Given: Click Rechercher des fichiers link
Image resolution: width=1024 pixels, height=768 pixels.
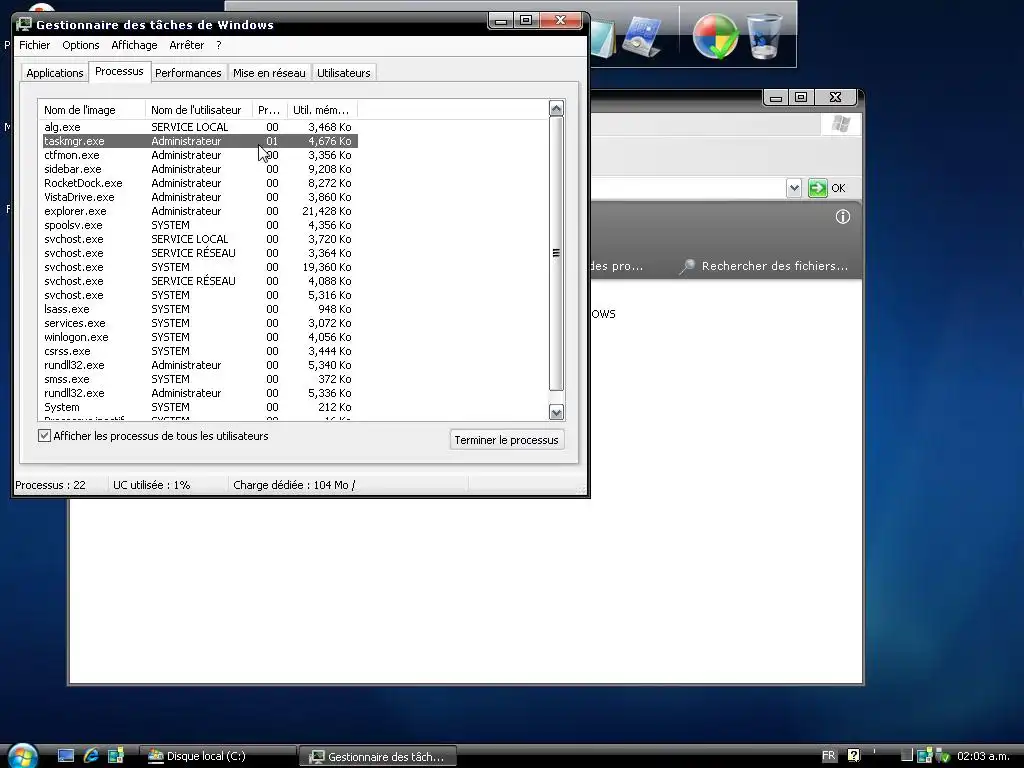Looking at the screenshot, I should click(775, 266).
